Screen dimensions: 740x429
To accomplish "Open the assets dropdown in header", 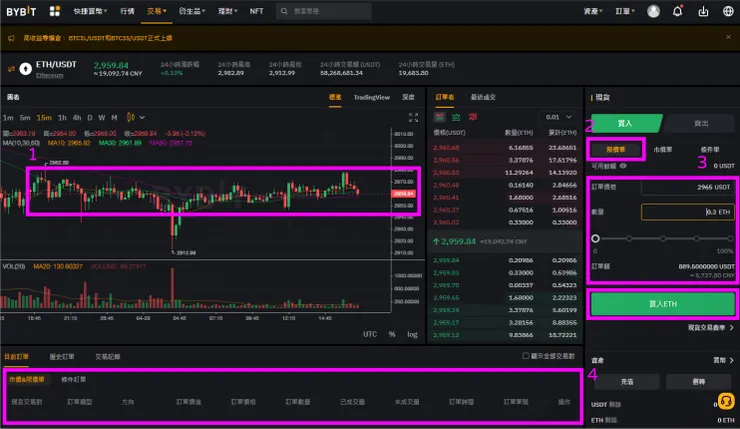I will pyautogui.click(x=593, y=11).
